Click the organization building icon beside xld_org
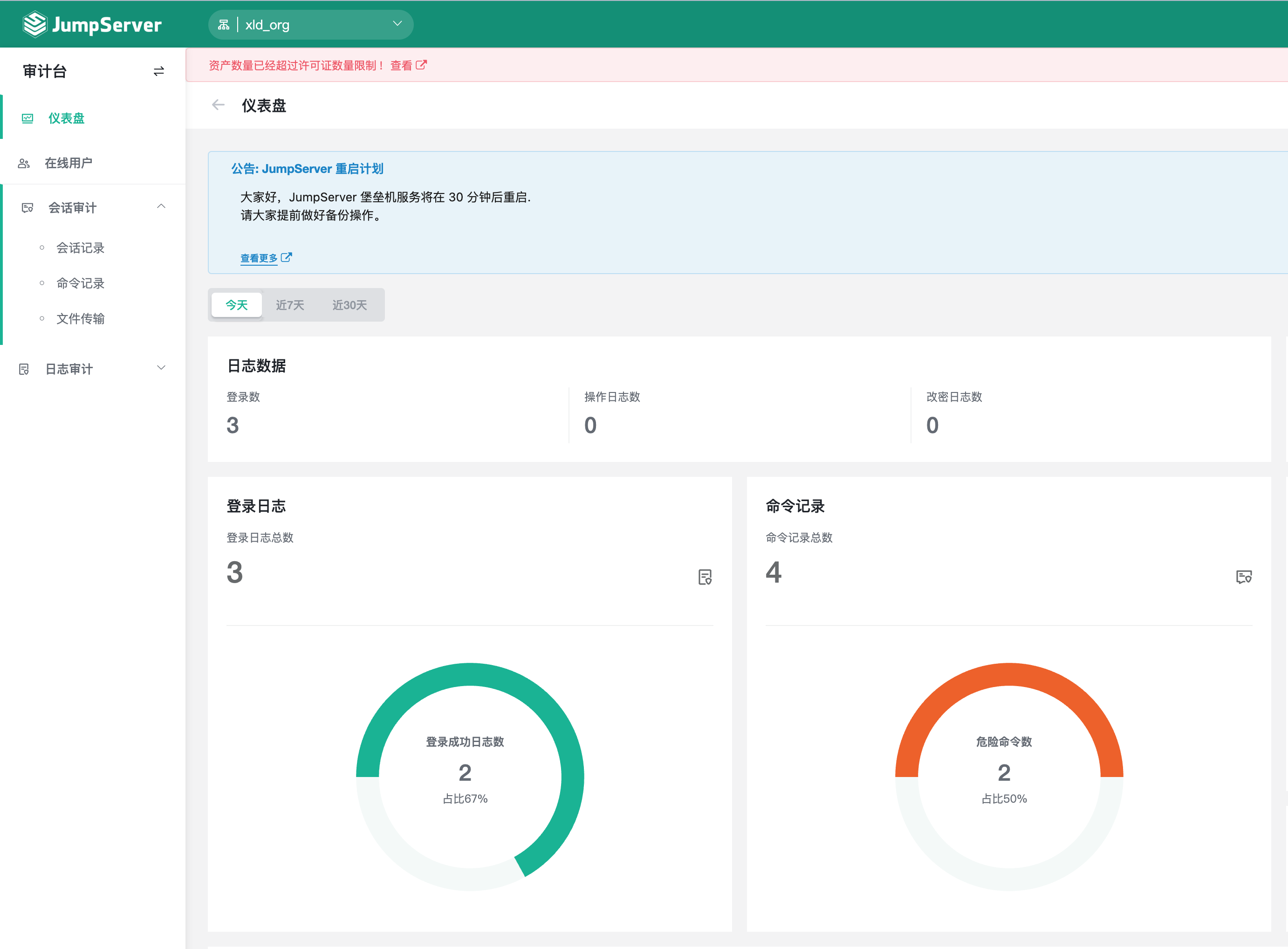 tap(224, 24)
